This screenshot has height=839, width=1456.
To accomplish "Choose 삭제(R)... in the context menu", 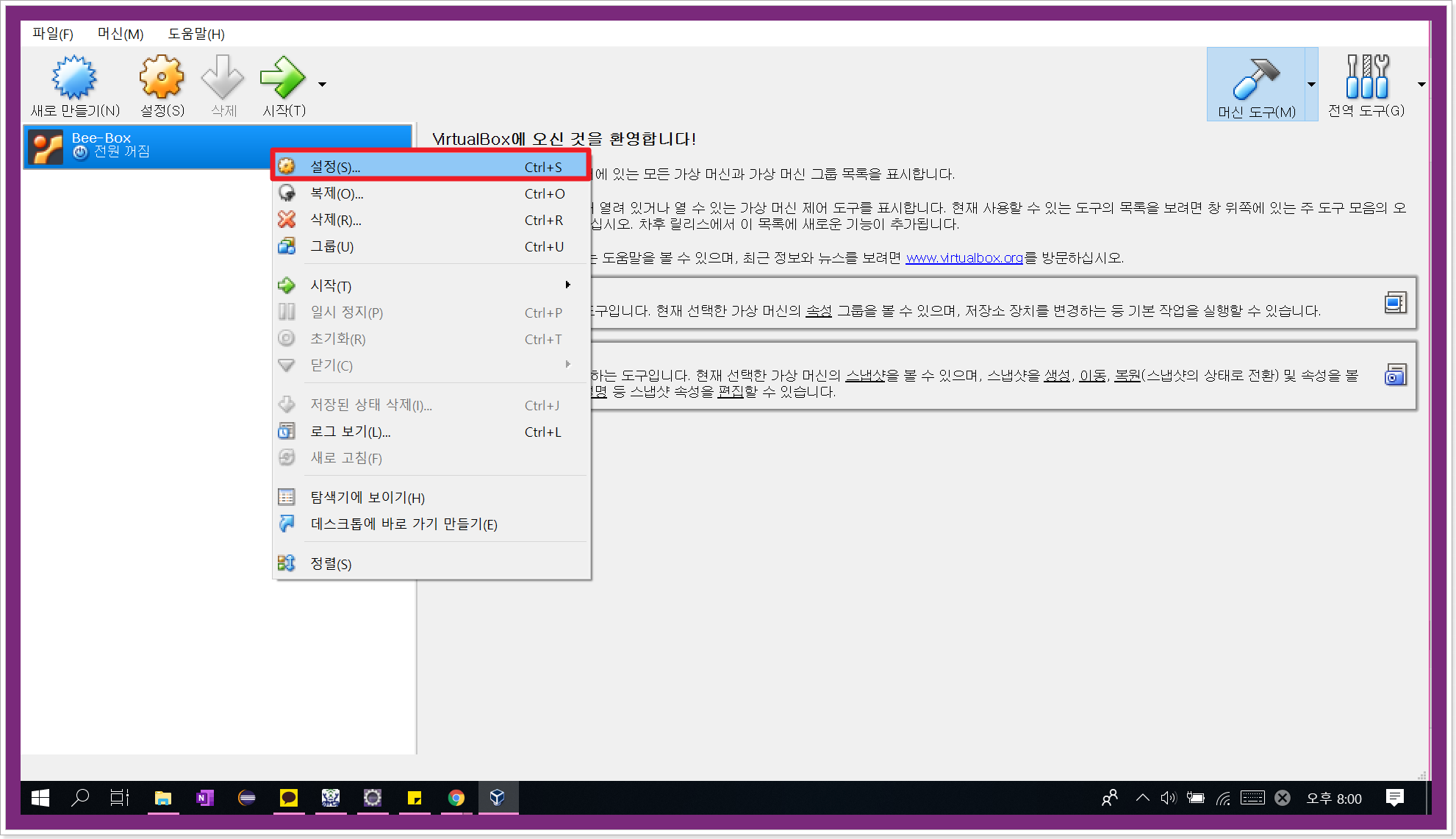I will point(431,220).
